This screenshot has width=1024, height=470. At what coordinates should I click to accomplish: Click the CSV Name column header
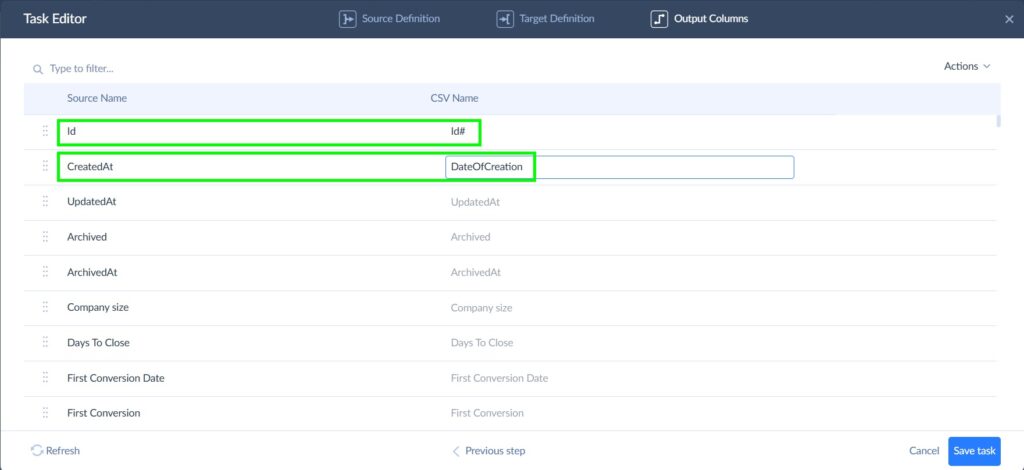[x=454, y=99]
